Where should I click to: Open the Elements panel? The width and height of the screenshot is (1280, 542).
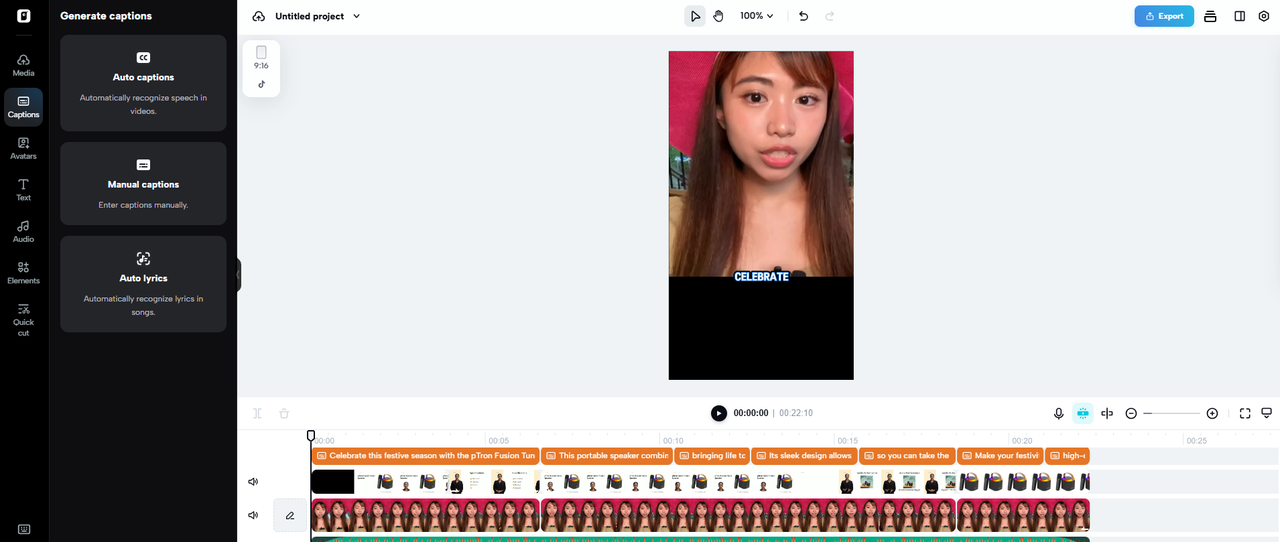click(x=23, y=273)
